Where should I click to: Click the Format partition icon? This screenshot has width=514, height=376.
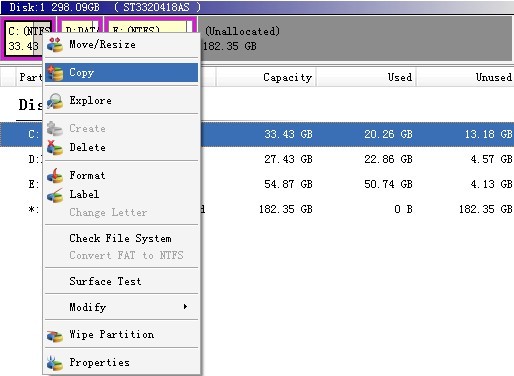coord(55,176)
